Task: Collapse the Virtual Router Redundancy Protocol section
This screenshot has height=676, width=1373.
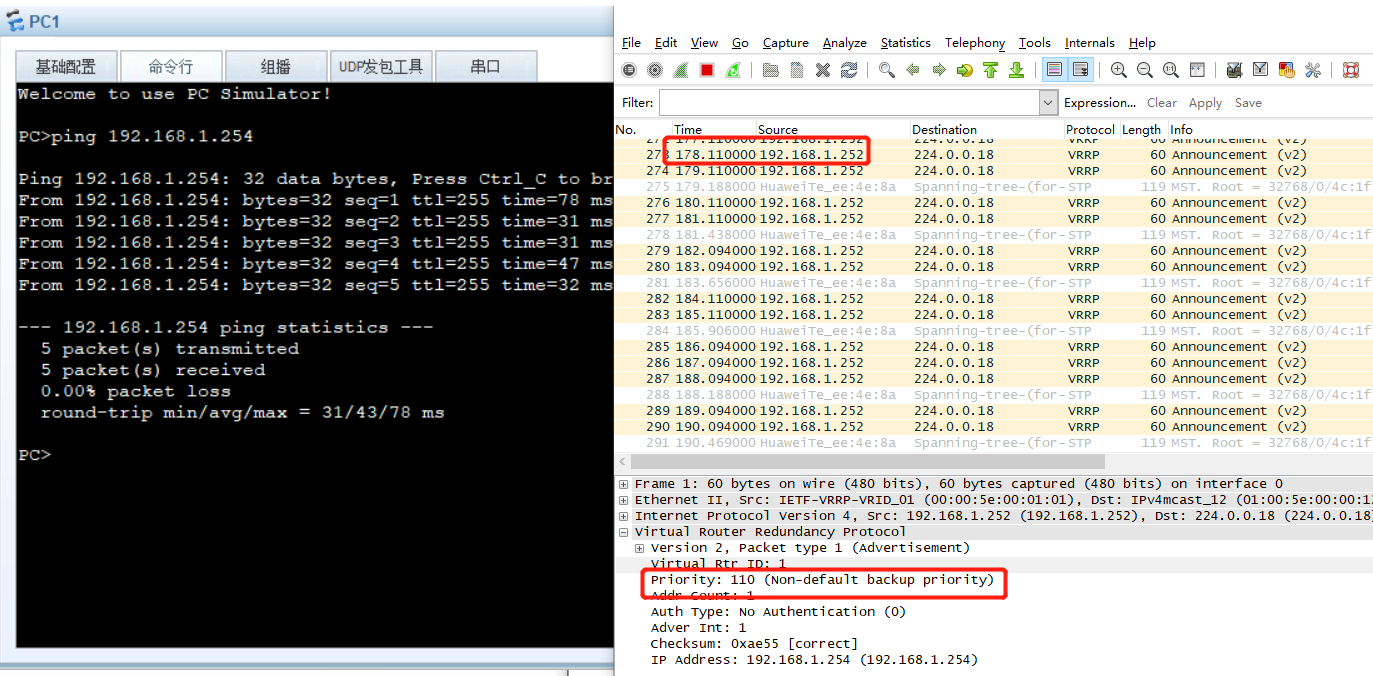Action: [x=625, y=531]
